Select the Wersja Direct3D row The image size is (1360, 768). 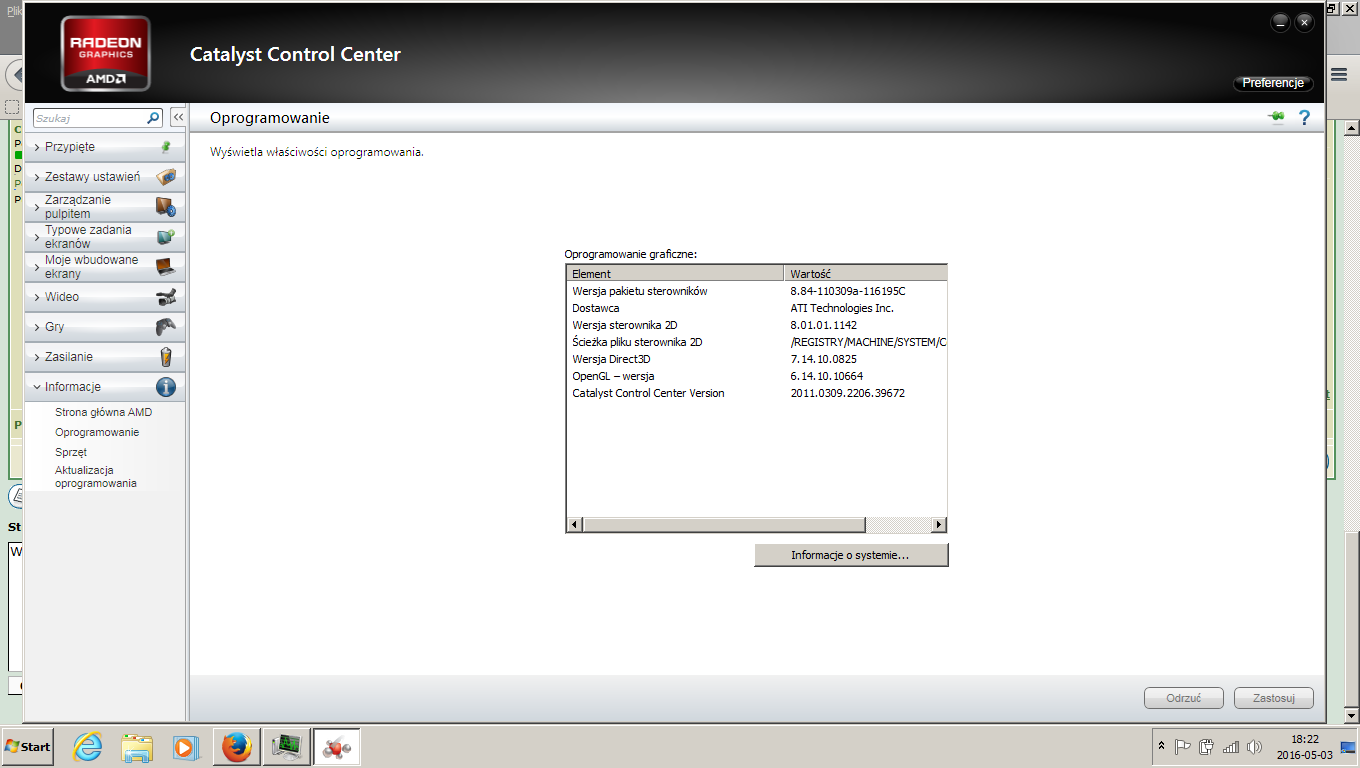756,359
